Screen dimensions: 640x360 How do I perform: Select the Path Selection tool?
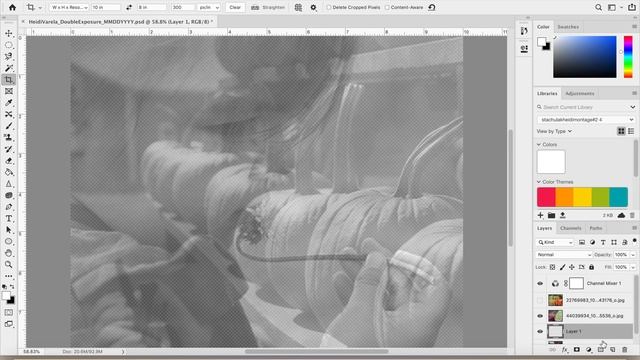(x=9, y=230)
